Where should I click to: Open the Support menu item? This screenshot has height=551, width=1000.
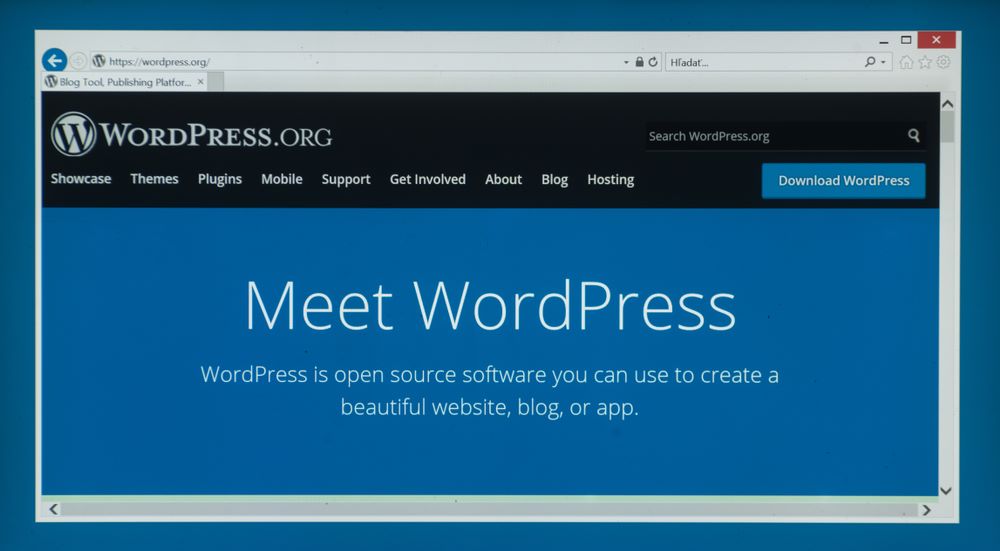(x=346, y=180)
